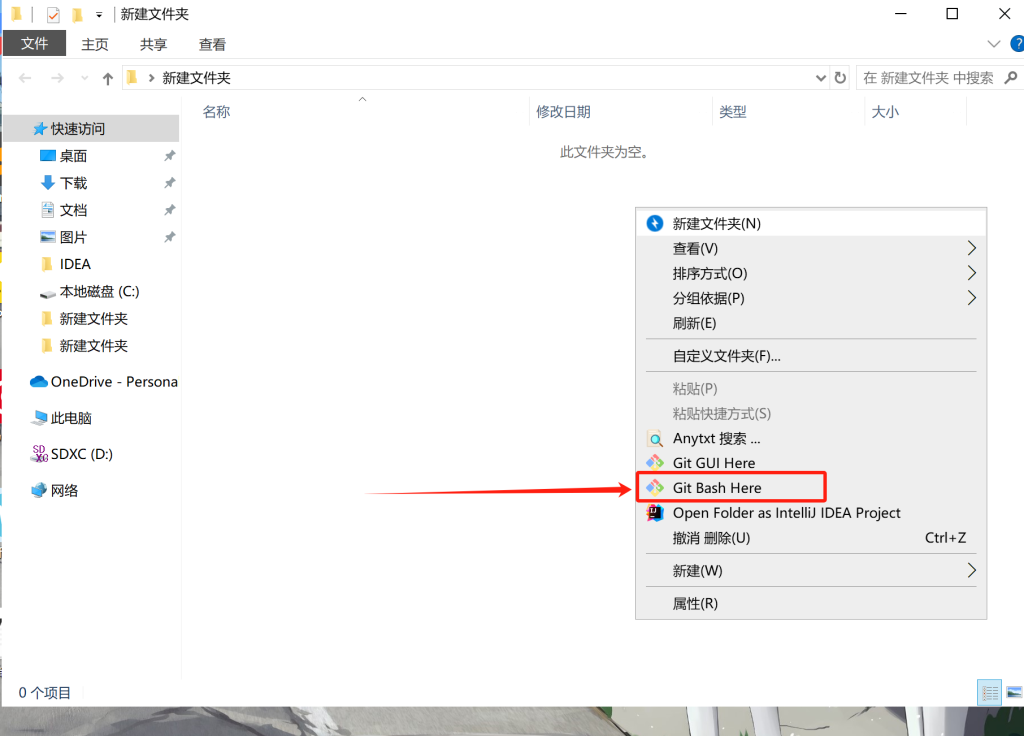Switch to large thumbnails view icon
The image size is (1024, 736).
click(1013, 692)
